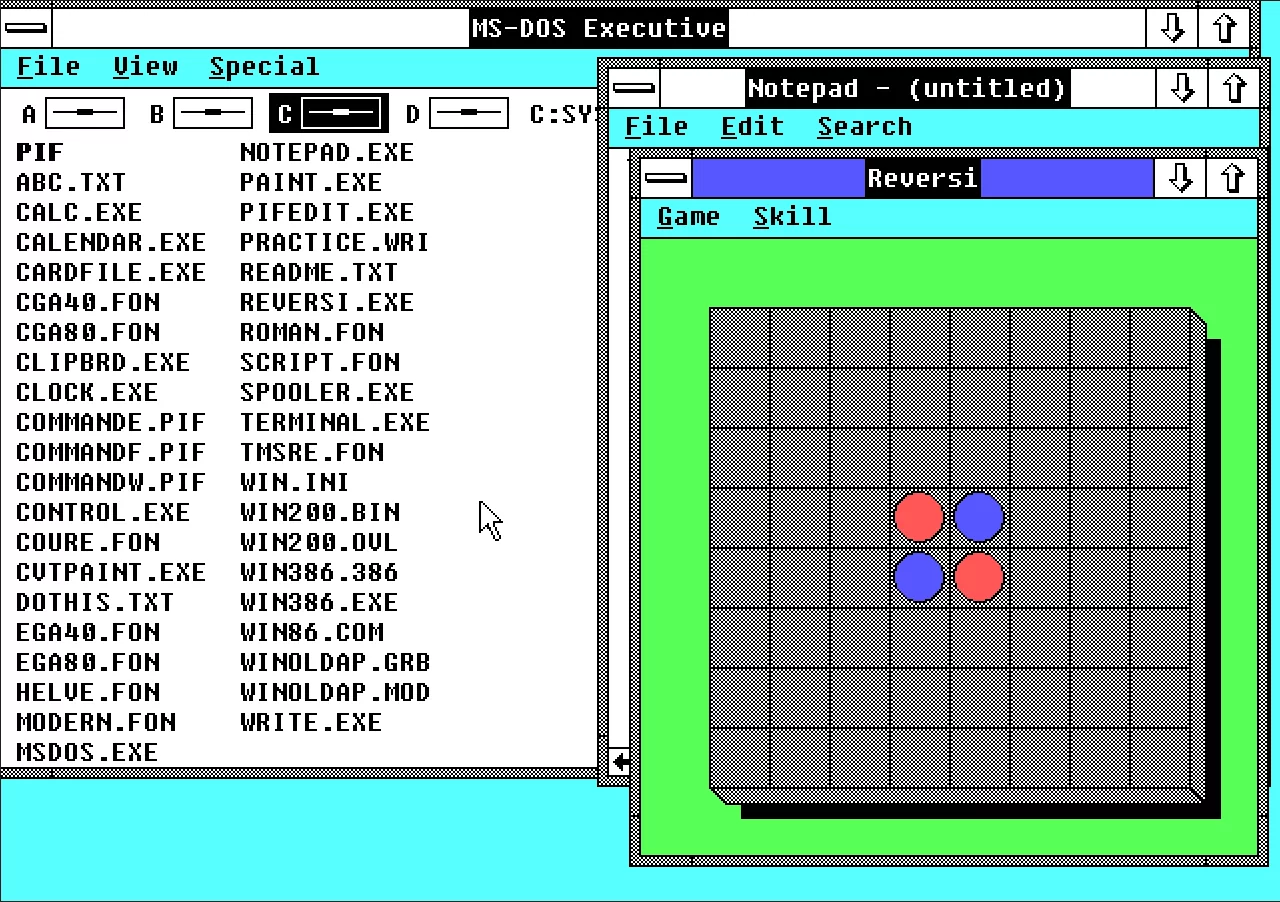Open the Reversi window control menu box
Image resolution: width=1280 pixels, height=902 pixels.
pos(666,179)
